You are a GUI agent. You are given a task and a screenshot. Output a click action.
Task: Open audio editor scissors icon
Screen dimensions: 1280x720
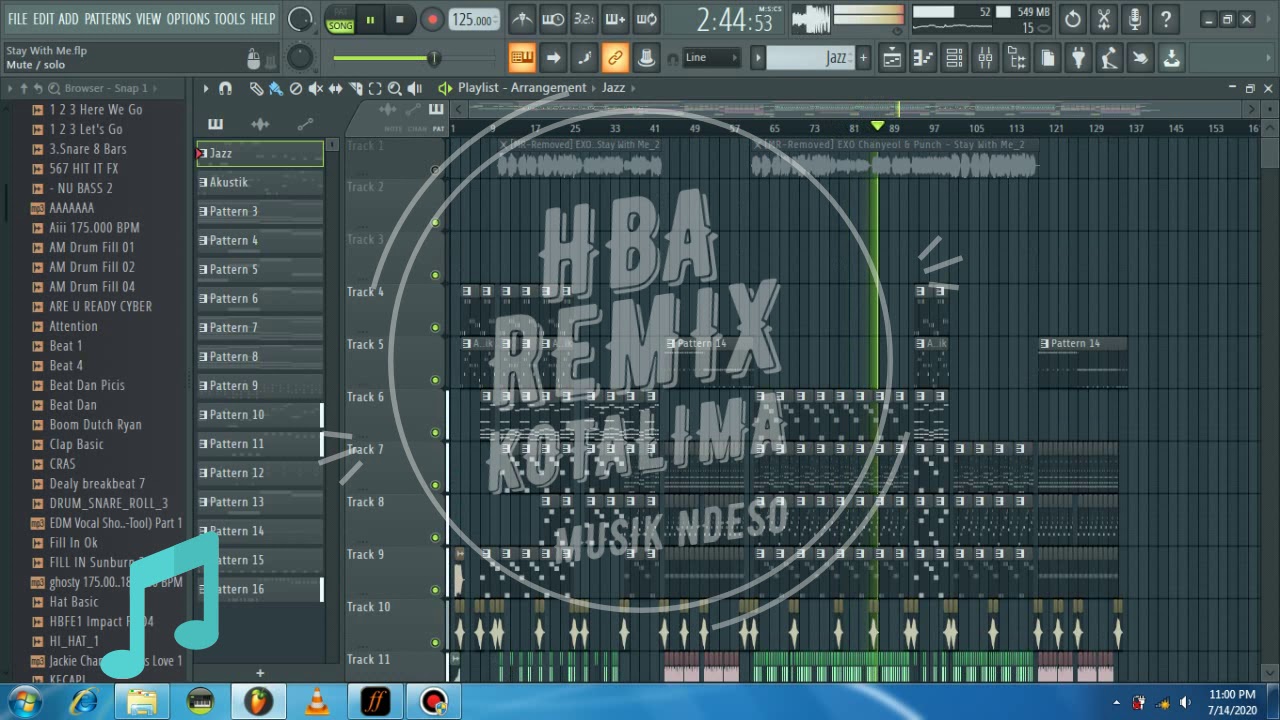1104,19
